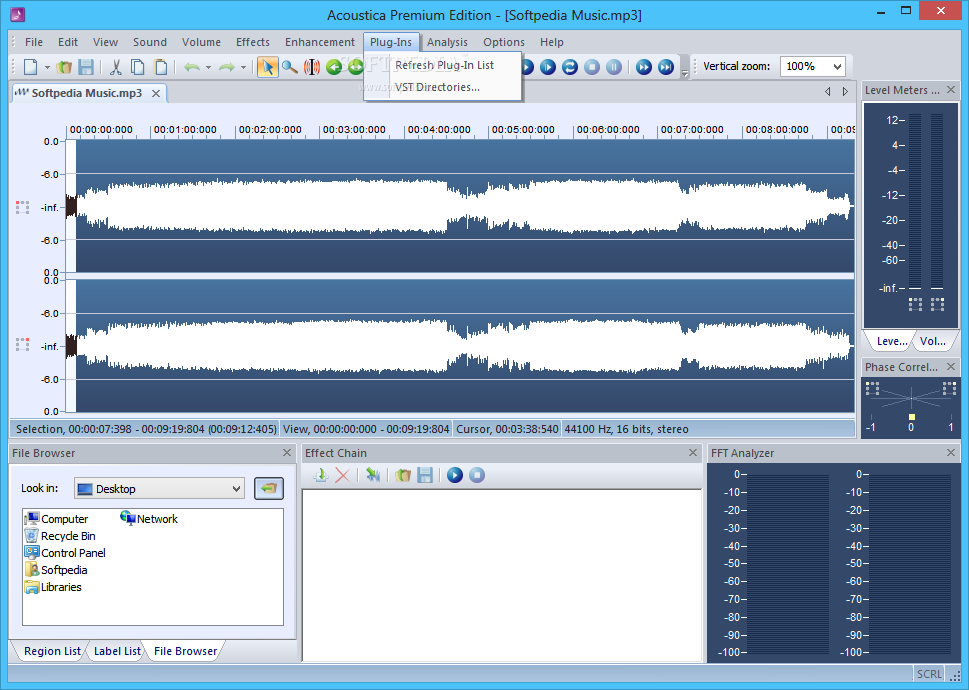Click the Paste clipboard icon

(160, 66)
